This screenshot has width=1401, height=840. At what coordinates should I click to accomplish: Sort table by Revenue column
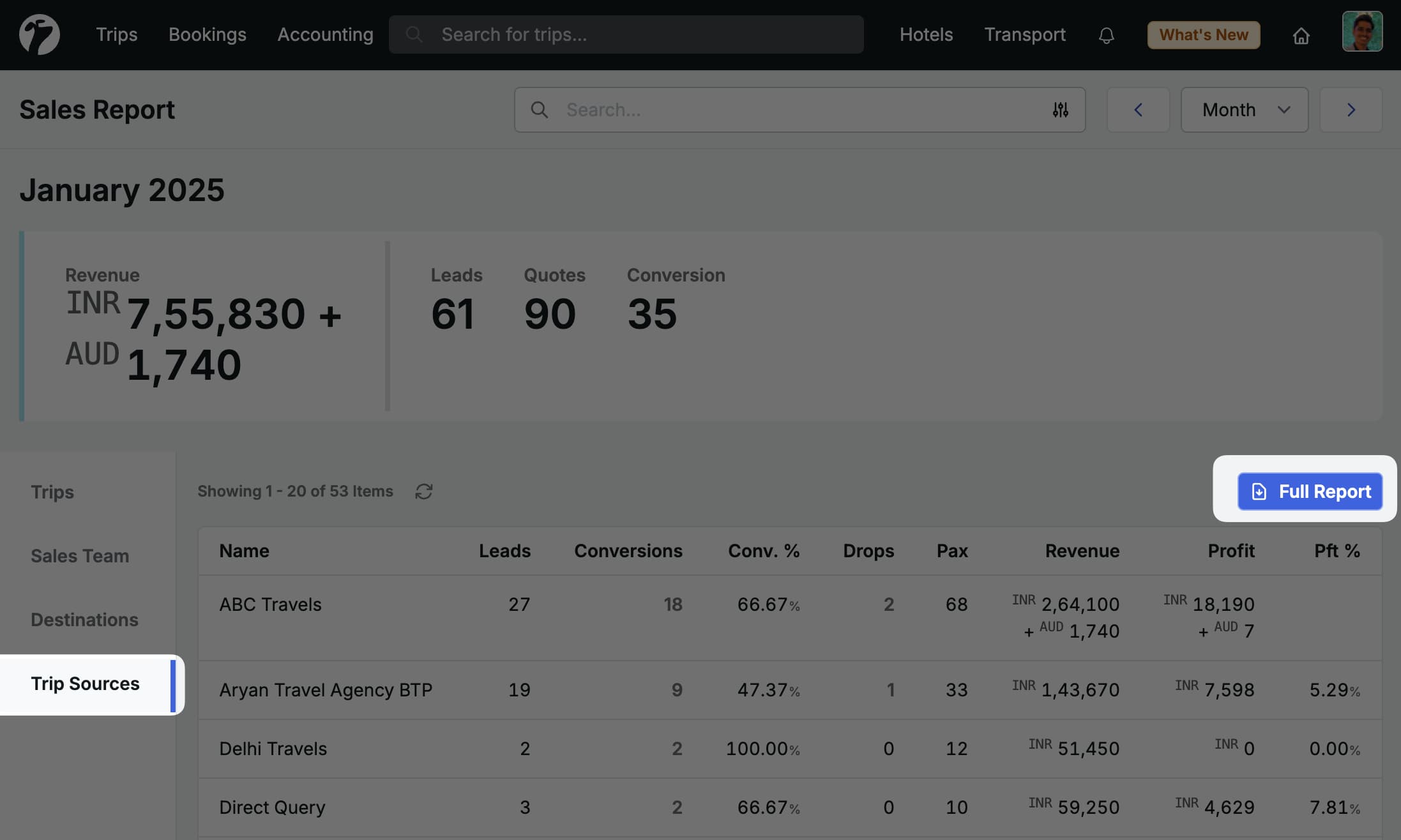point(1082,550)
